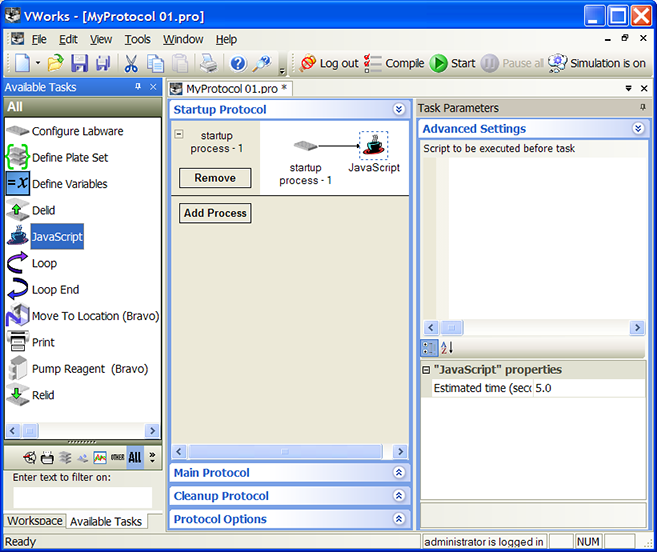Switch to the Workspace tab
This screenshot has height=552, width=657.
click(35, 521)
